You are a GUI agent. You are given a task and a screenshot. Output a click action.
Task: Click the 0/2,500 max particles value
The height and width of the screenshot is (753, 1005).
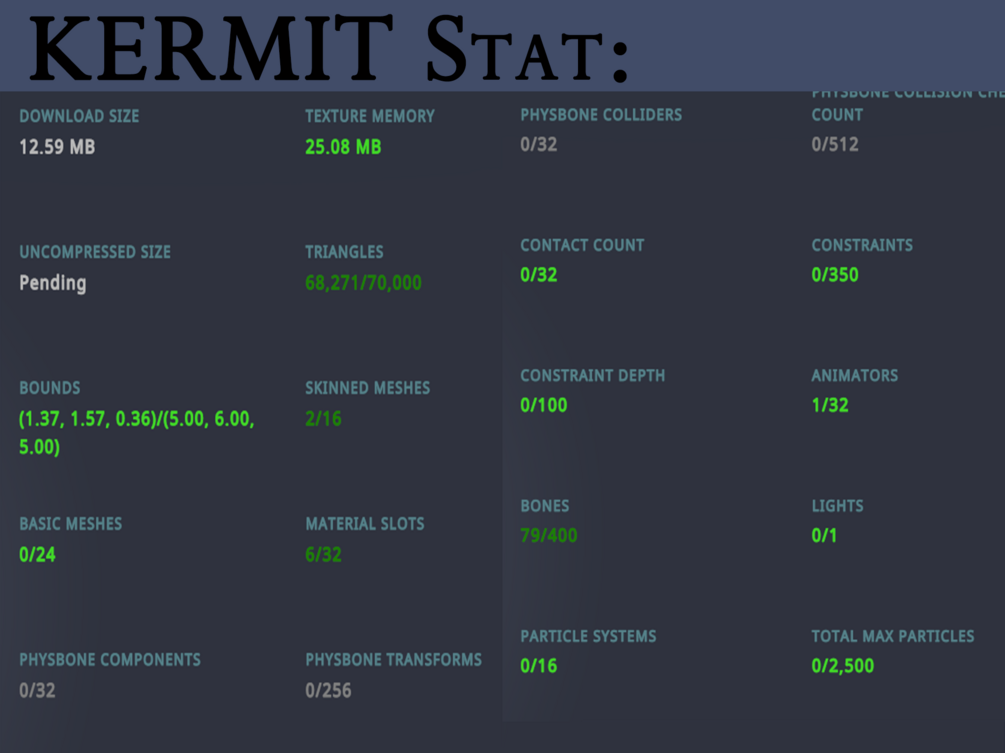[x=842, y=666]
